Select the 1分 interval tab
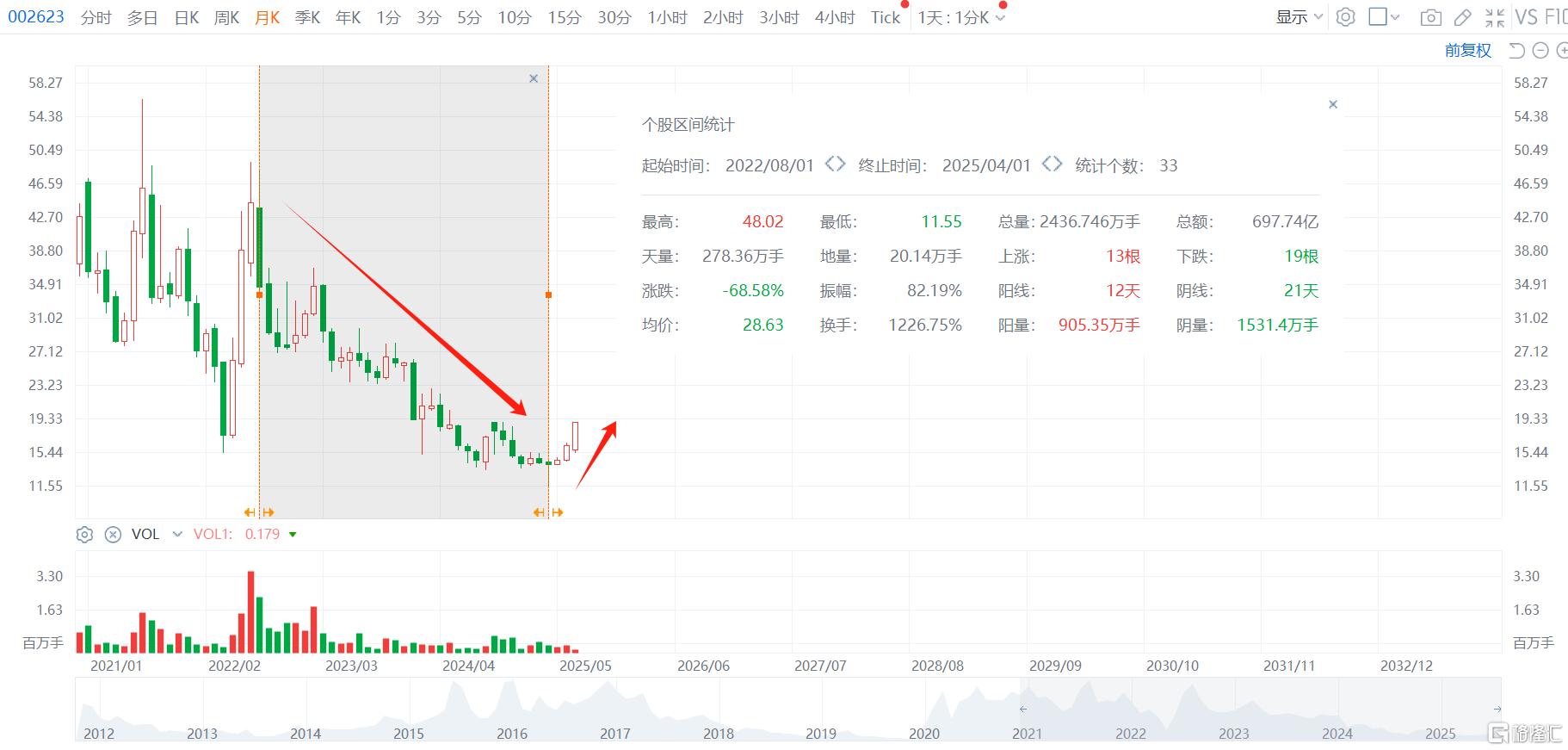The height and width of the screenshot is (750, 1568). point(389,18)
